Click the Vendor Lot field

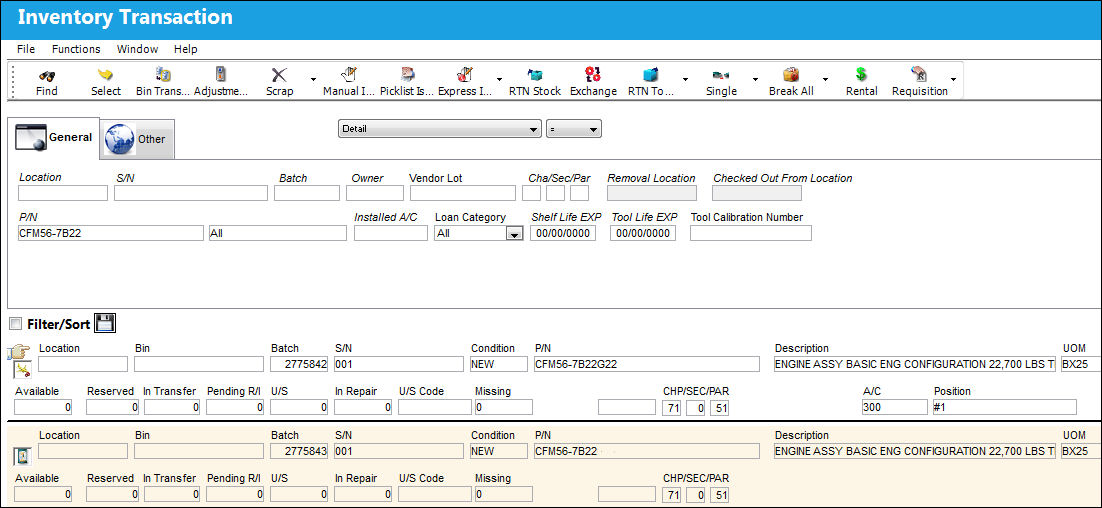[x=462, y=193]
